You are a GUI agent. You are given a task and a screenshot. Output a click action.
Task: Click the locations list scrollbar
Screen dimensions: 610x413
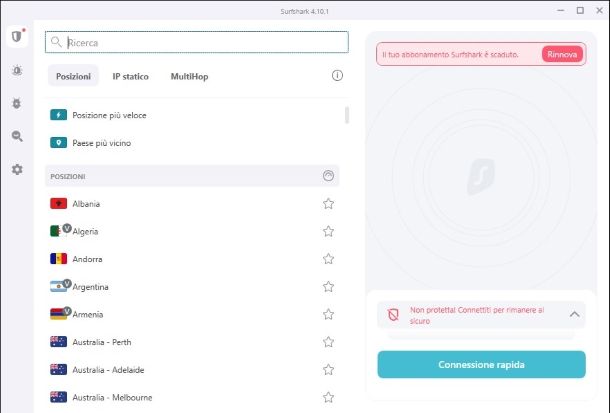pyautogui.click(x=347, y=114)
